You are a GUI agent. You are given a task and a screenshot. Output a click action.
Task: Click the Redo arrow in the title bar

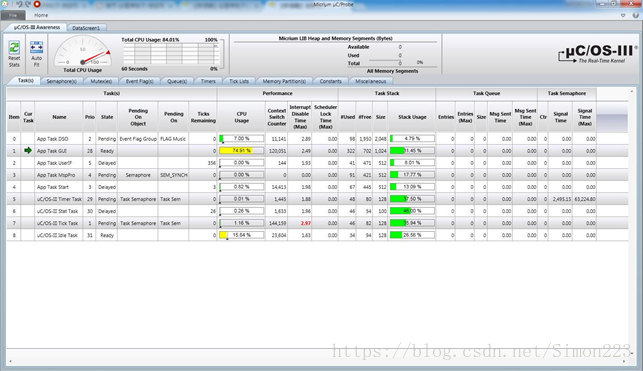[x=28, y=4]
